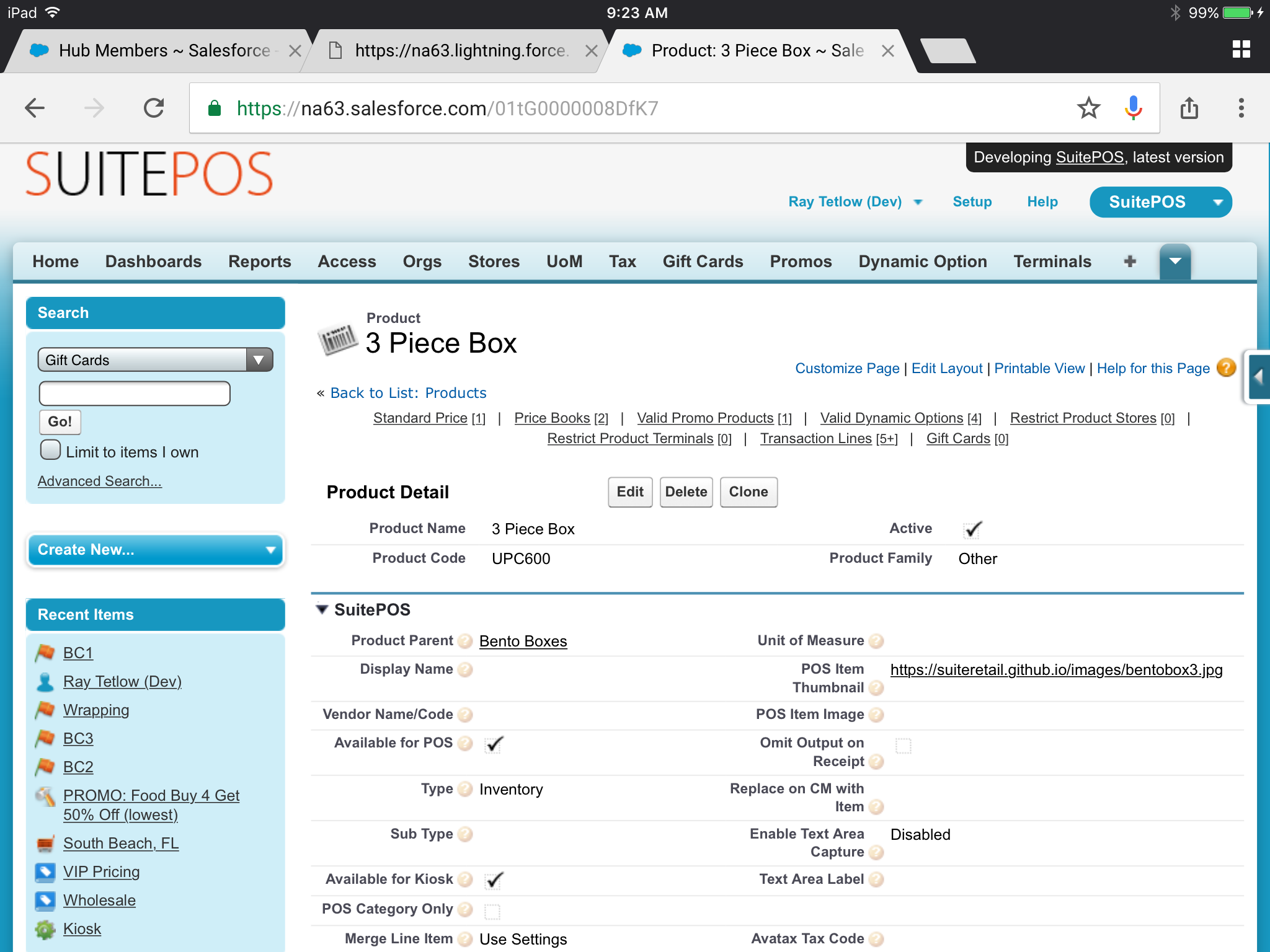This screenshot has width=1270, height=952.
Task: Open the Ray Tetlow (Dev) user menu
Action: click(856, 202)
